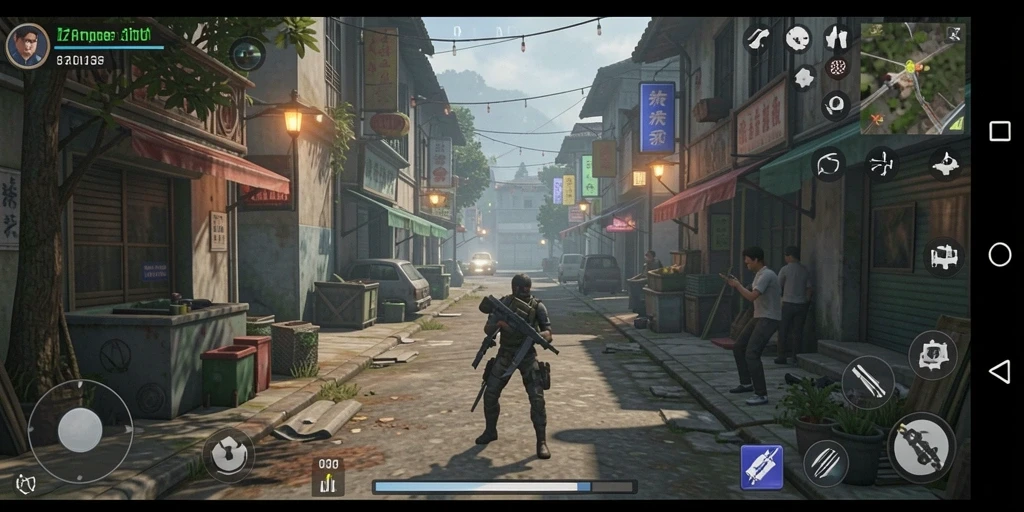1024x512 pixels.
Task: Tap the small outline icon under joystick
Action: click(25, 484)
